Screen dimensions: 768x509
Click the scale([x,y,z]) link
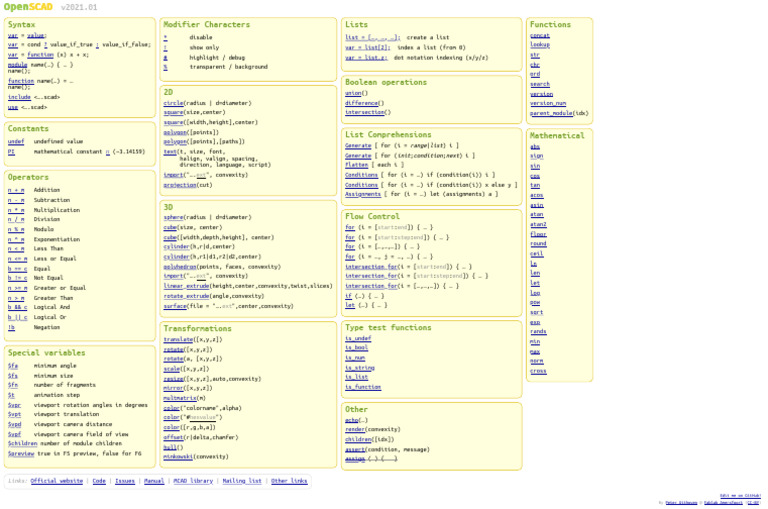(x=171, y=369)
